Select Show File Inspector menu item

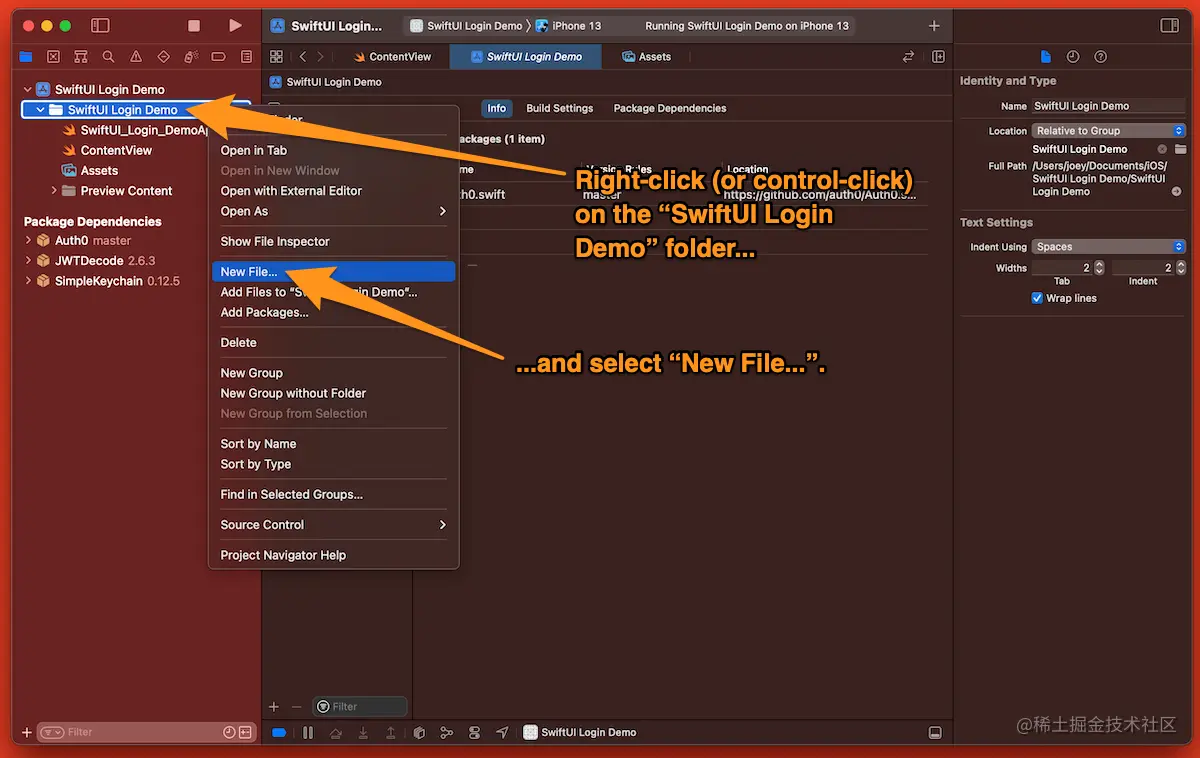tap(333, 241)
